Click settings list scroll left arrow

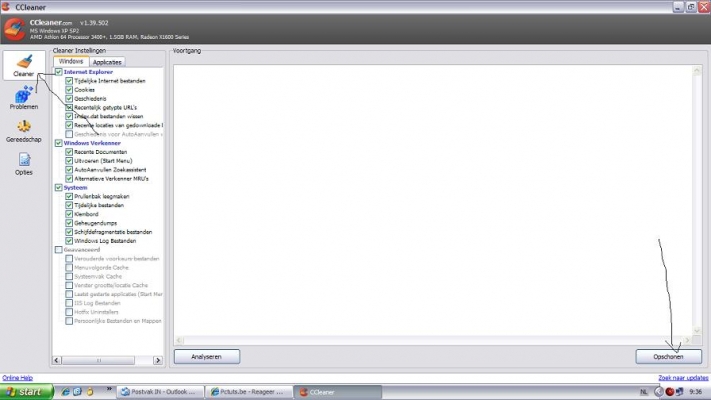click(57, 360)
